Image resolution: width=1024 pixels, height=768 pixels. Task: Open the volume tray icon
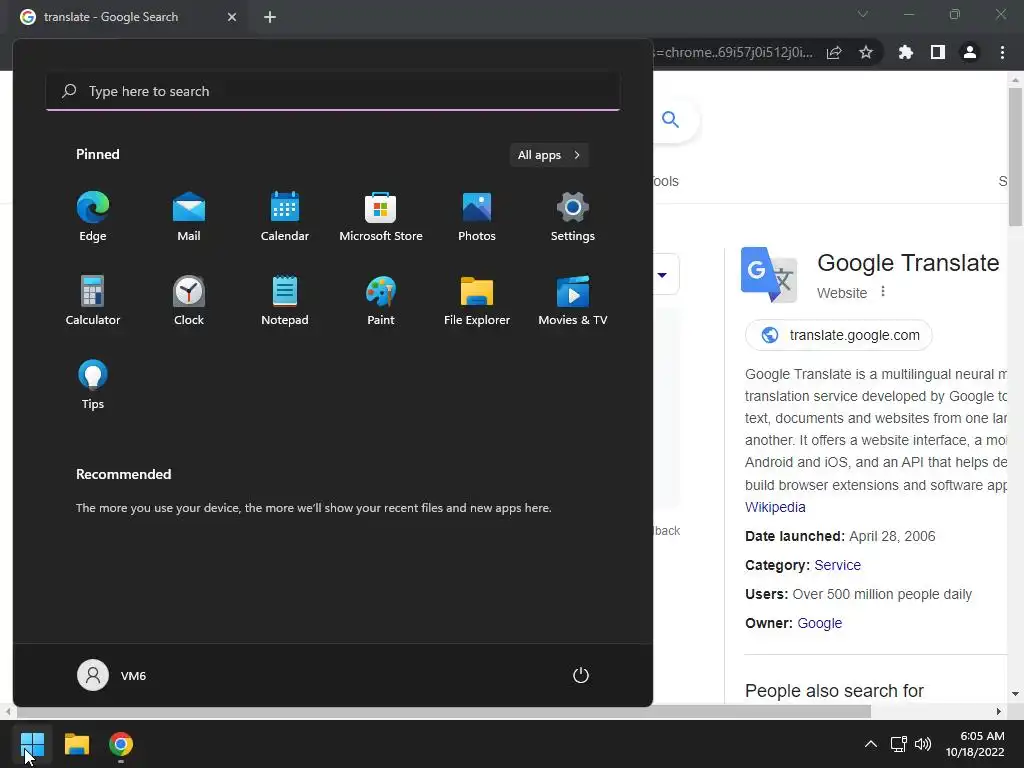pyautogui.click(x=923, y=744)
